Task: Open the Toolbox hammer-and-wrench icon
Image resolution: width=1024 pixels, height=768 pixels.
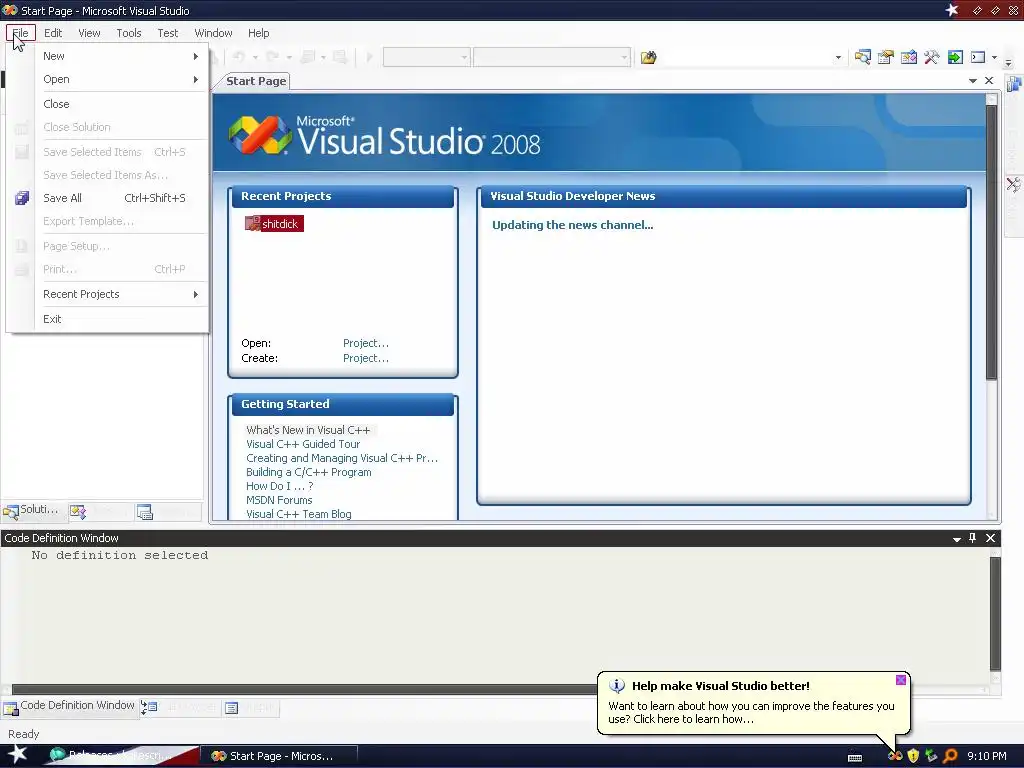Action: coord(932,57)
